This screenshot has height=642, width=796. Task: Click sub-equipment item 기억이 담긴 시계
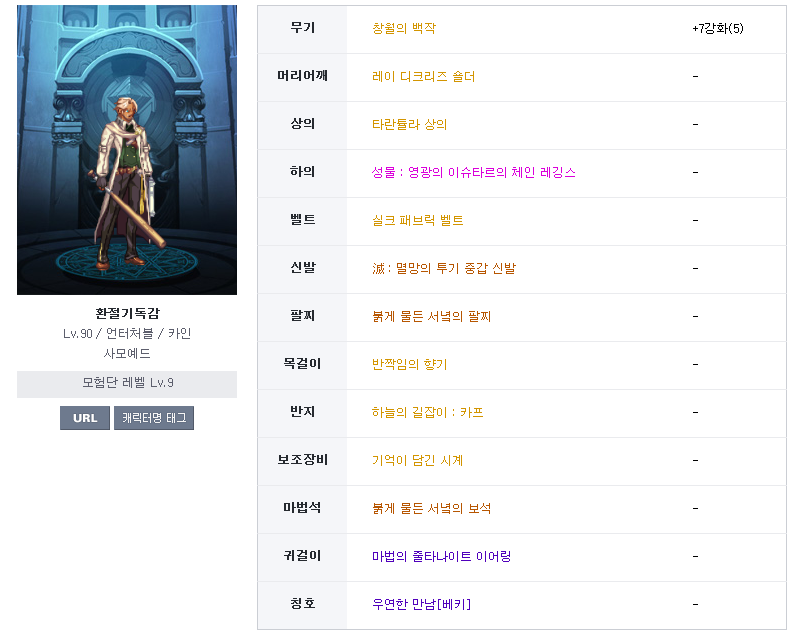(417, 460)
